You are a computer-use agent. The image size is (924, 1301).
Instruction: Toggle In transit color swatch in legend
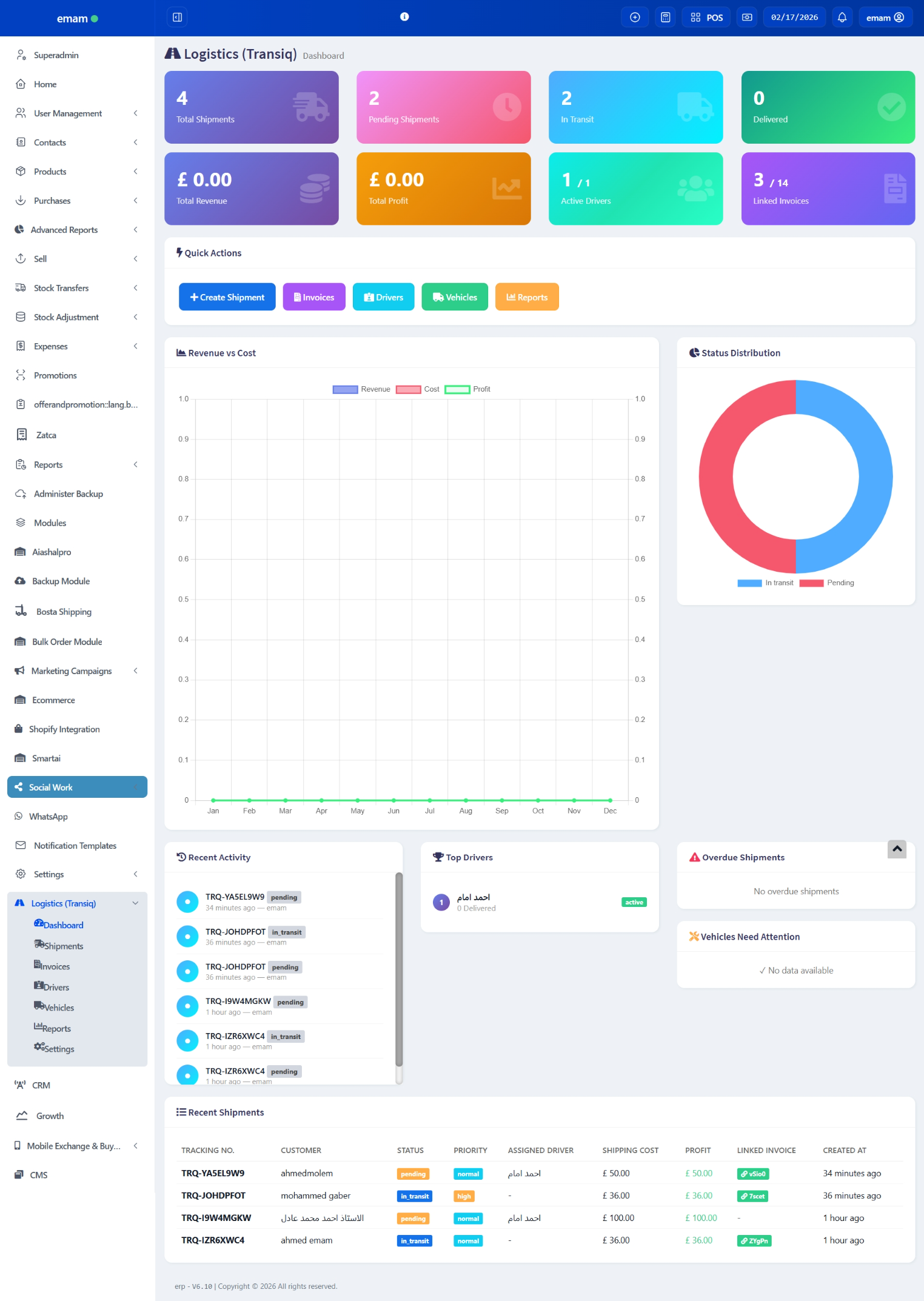coord(749,583)
